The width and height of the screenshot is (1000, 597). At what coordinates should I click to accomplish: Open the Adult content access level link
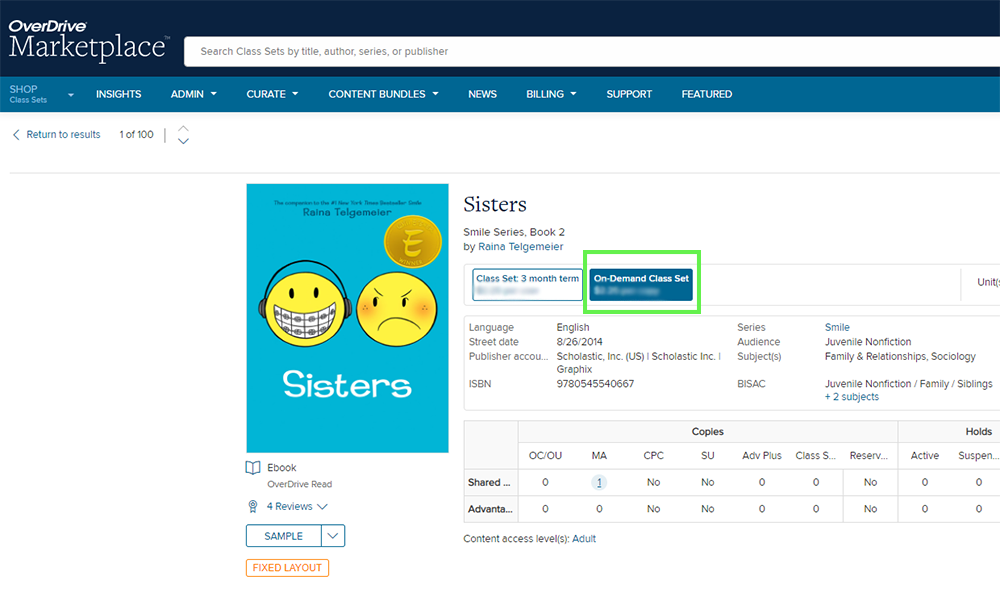(584, 539)
